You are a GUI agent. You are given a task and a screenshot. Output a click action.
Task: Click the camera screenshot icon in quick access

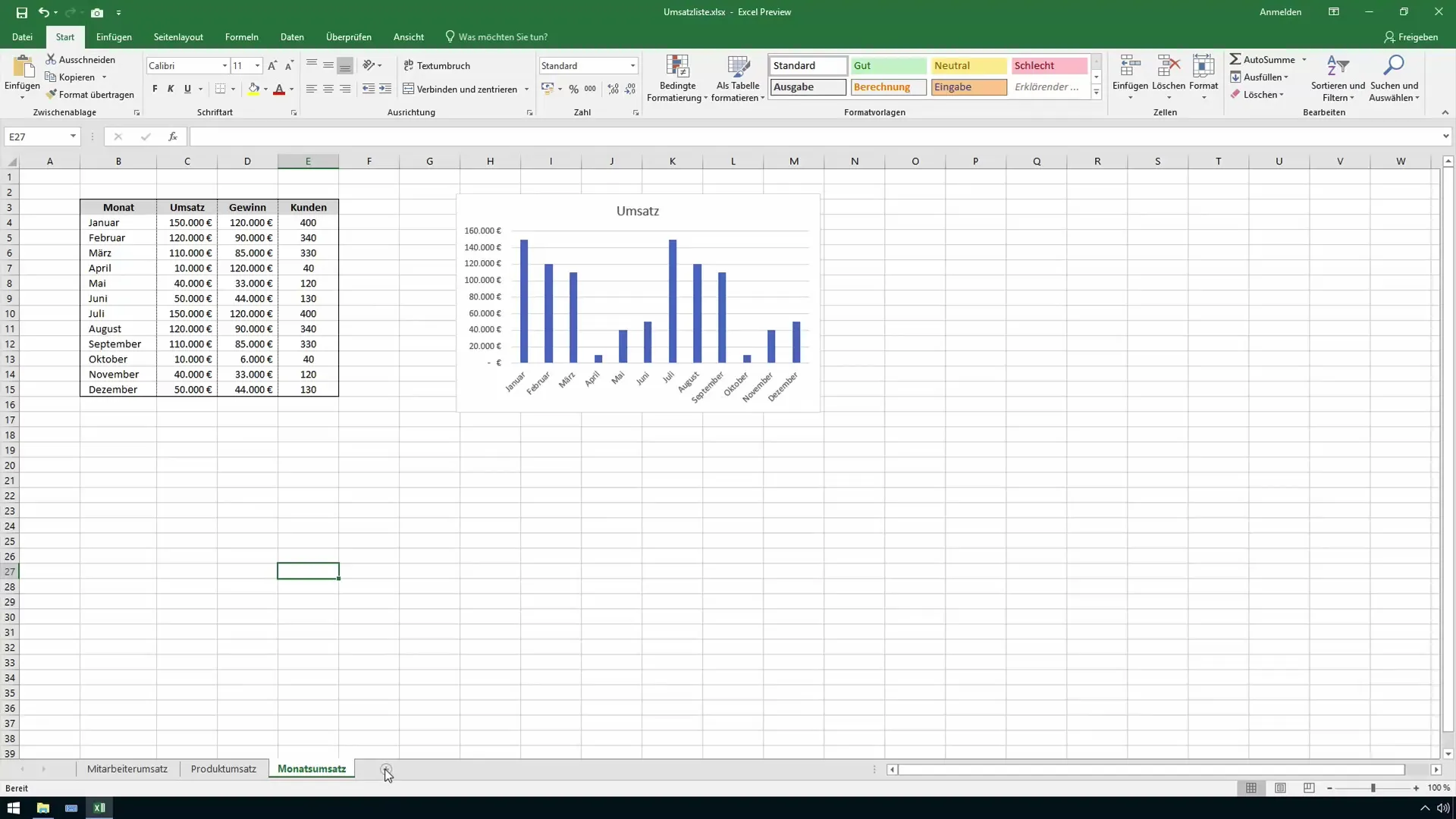tap(97, 12)
